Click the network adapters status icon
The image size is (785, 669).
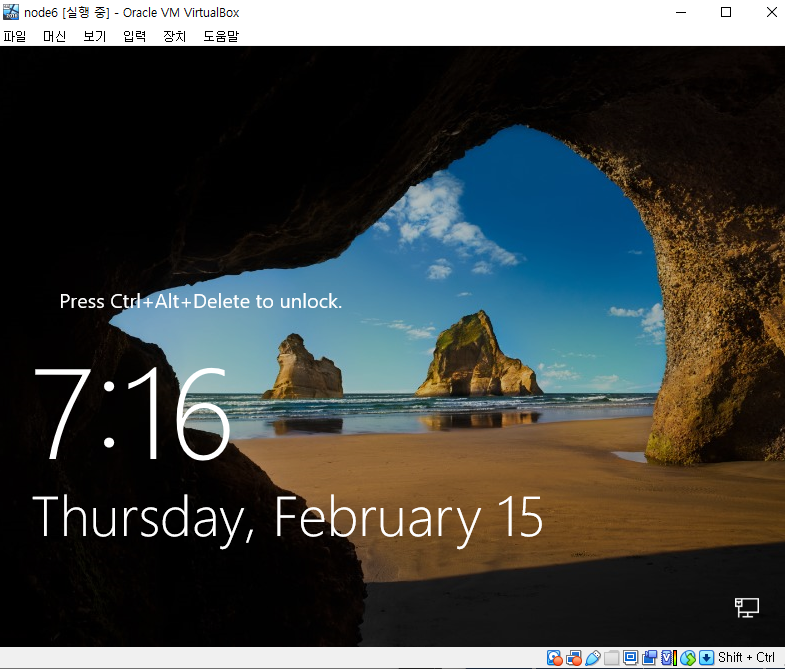pyautogui.click(x=574, y=657)
